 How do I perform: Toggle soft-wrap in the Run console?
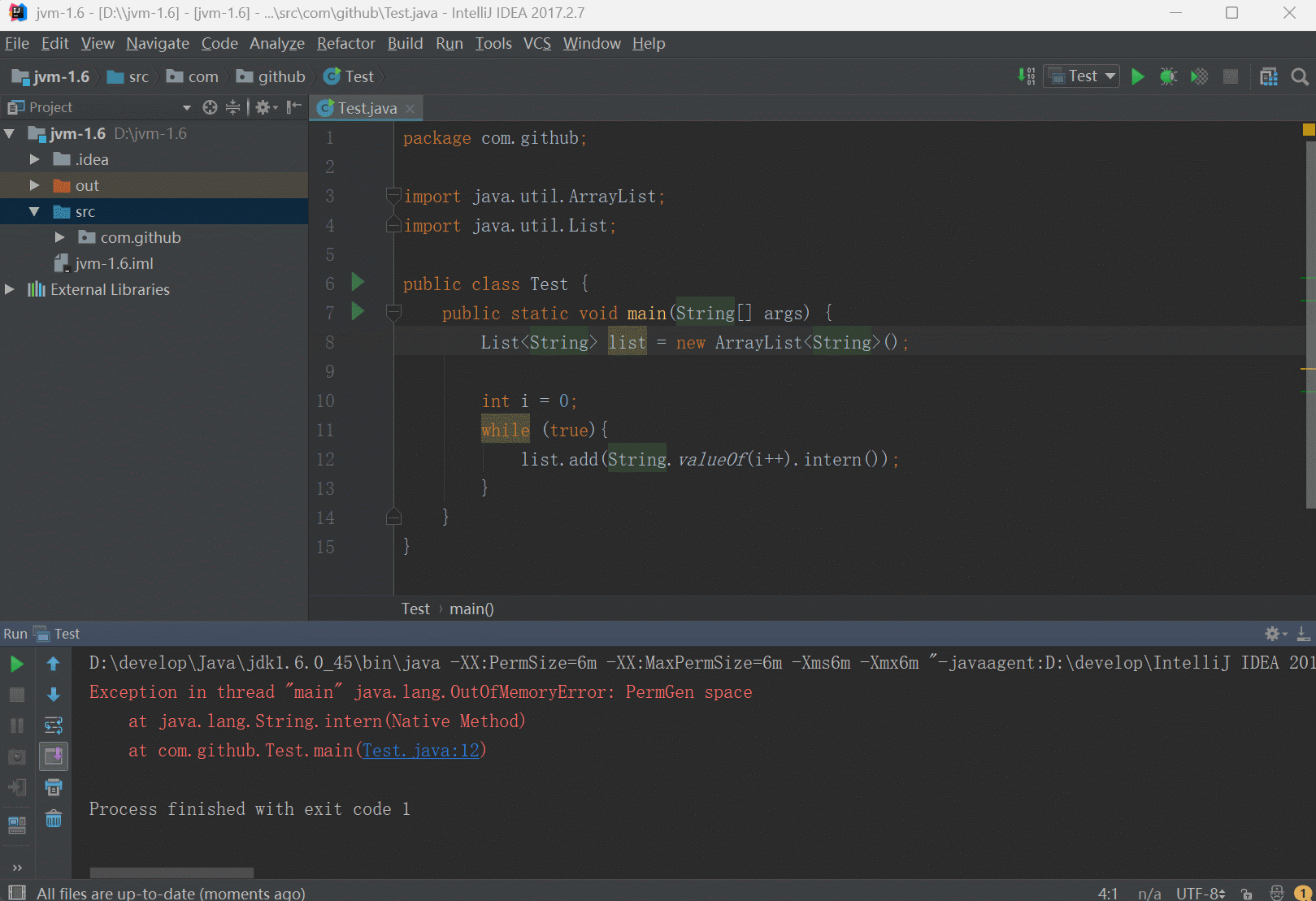(x=54, y=726)
